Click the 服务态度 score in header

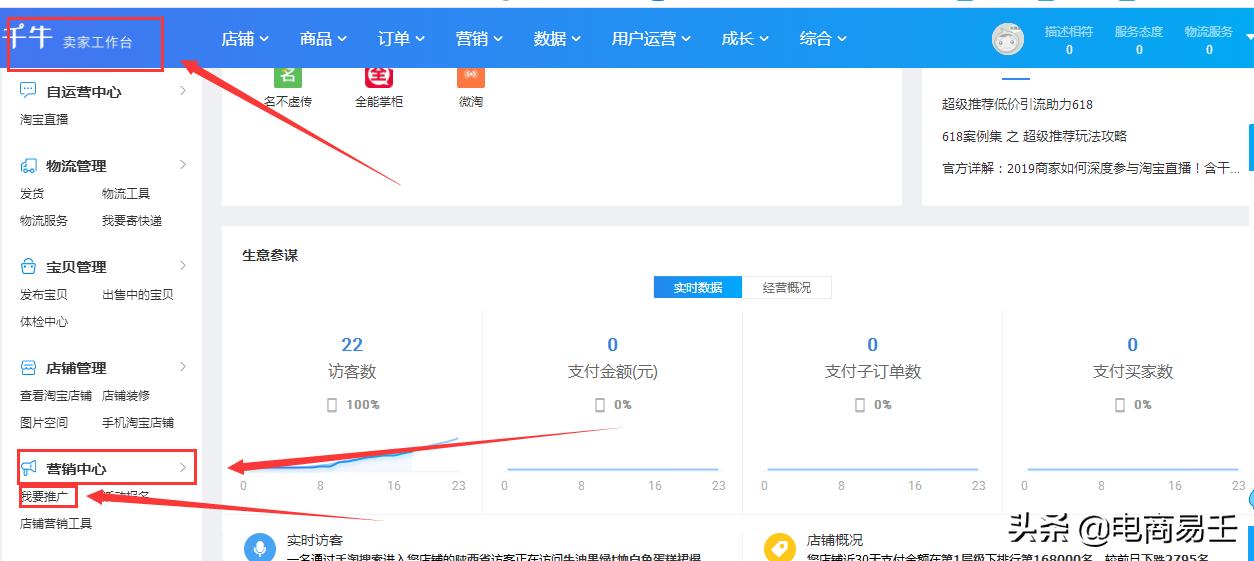1139,39
